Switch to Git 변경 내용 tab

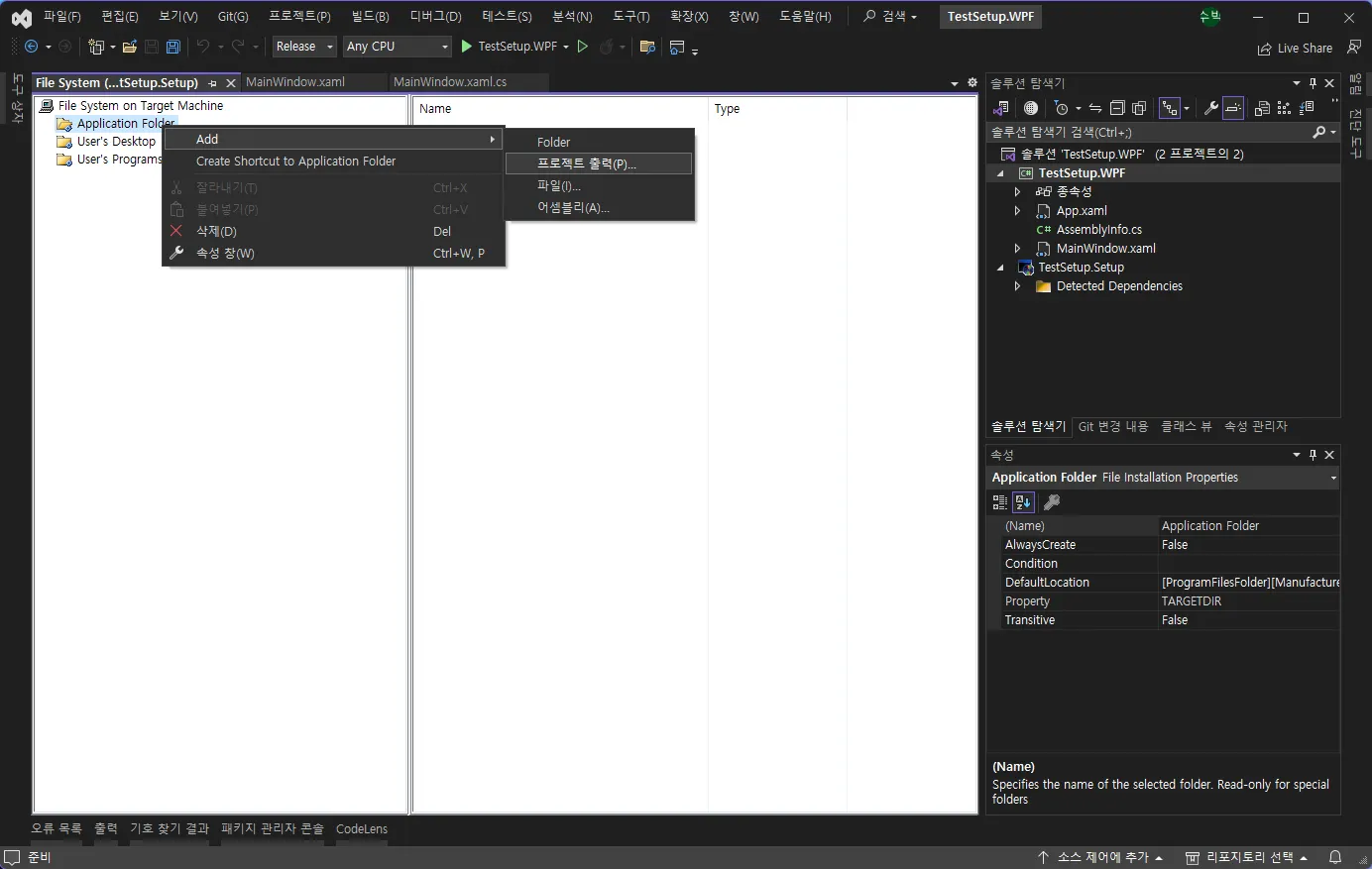(x=1113, y=426)
